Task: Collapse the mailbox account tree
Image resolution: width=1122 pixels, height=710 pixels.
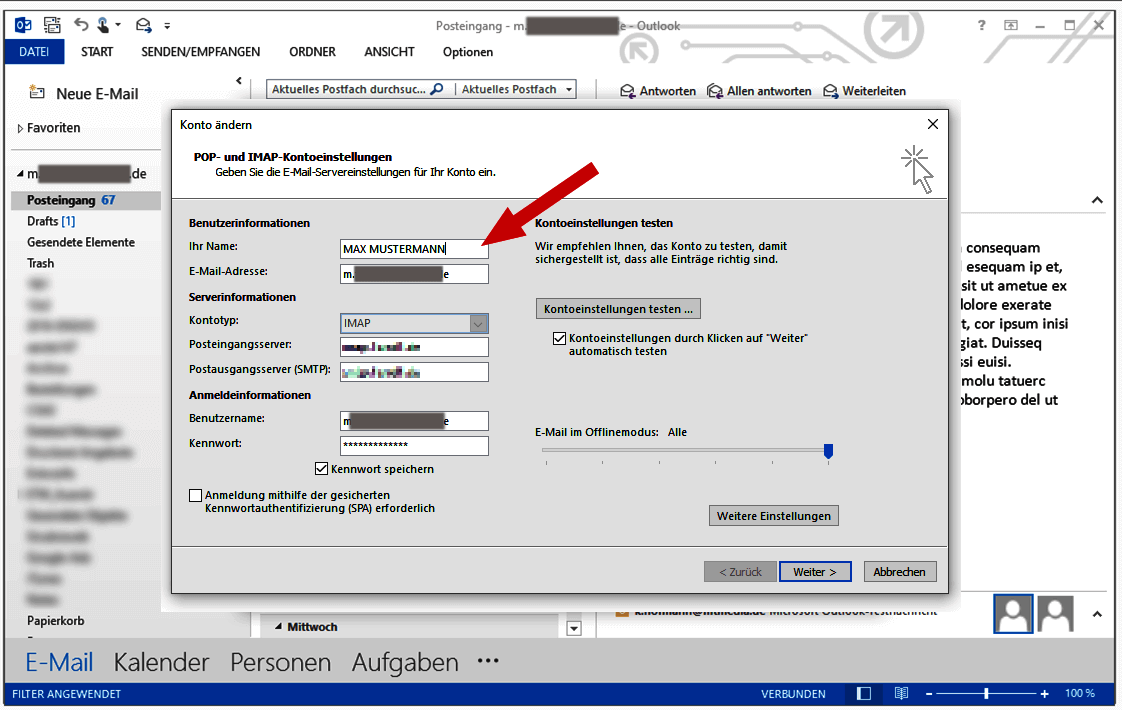Action: [20, 174]
